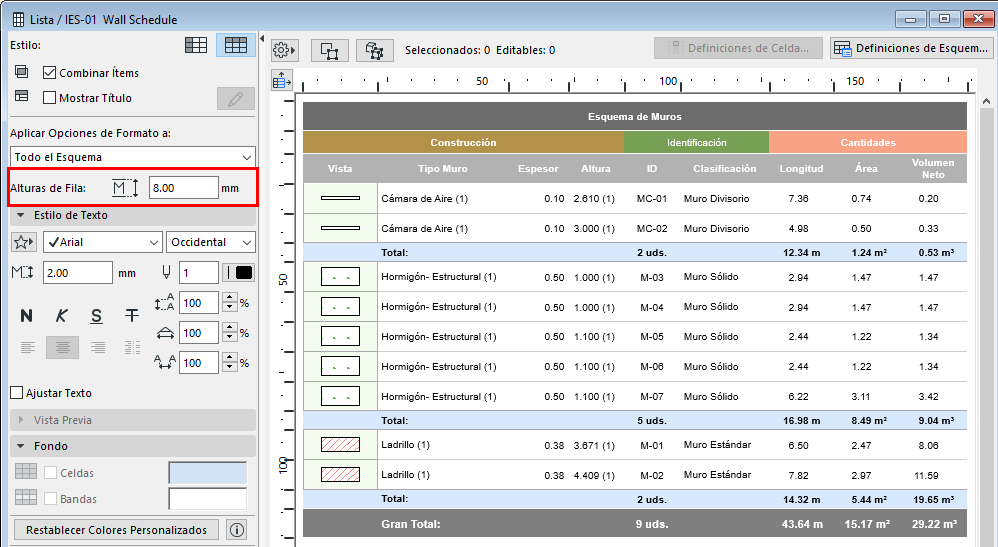Open the schedule settings gear menu
Image resolution: width=998 pixels, height=547 pixels.
(x=284, y=50)
